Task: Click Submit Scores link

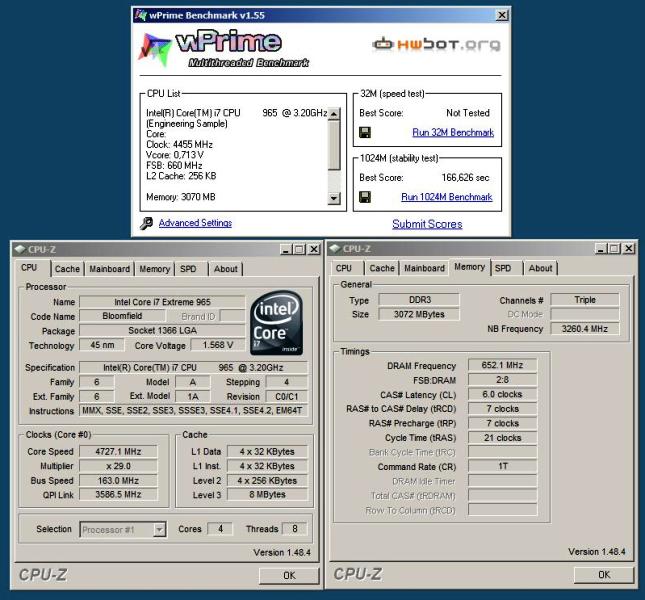Action: [x=427, y=224]
